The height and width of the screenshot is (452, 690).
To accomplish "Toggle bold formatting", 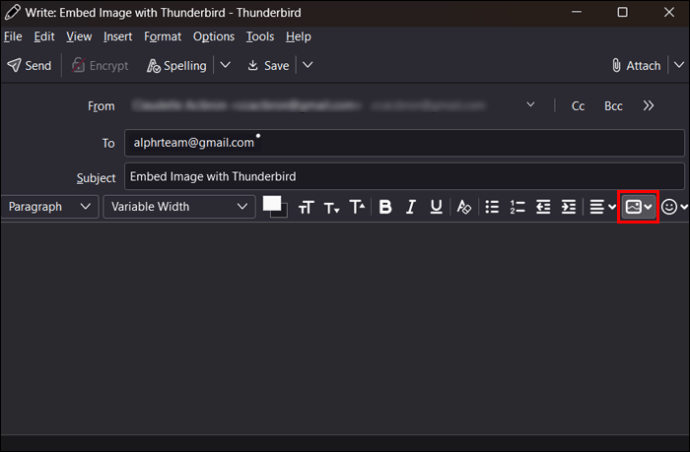I will pos(385,207).
